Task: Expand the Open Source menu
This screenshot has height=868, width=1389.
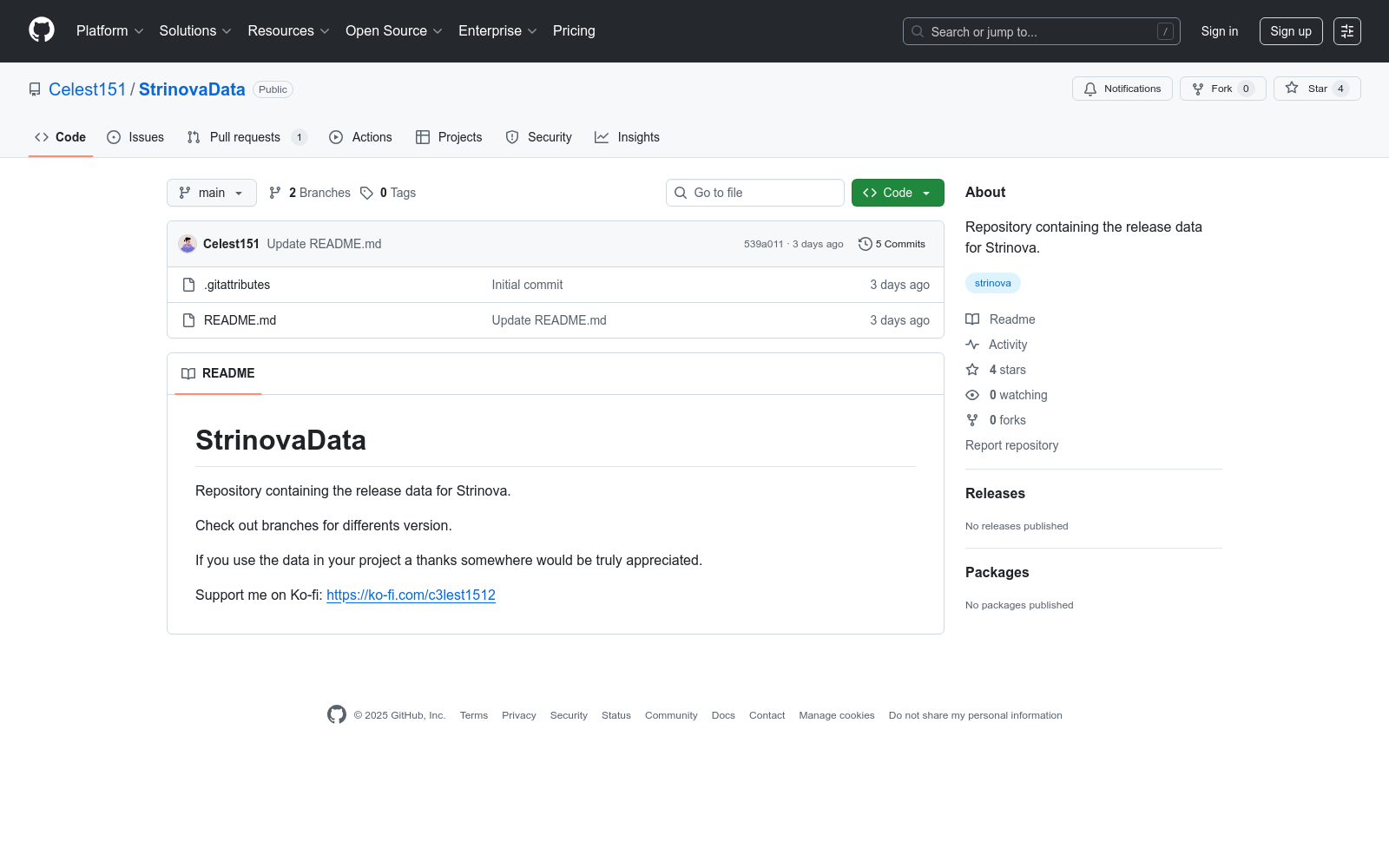Action: tap(394, 31)
